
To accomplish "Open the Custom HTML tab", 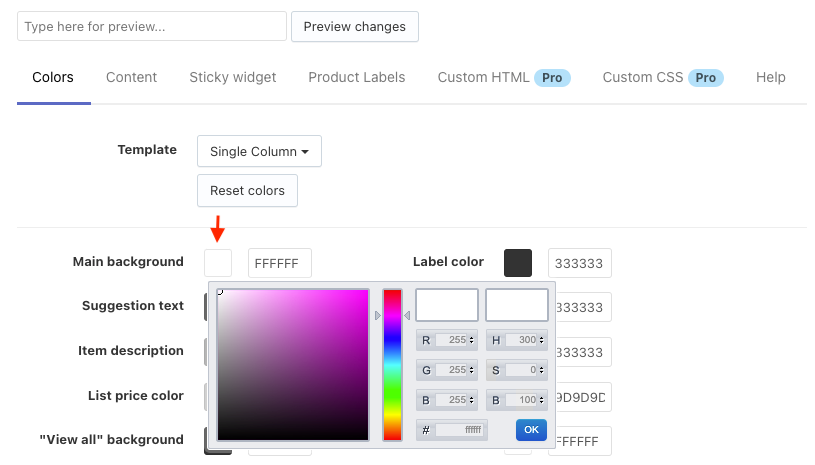I will click(483, 77).
